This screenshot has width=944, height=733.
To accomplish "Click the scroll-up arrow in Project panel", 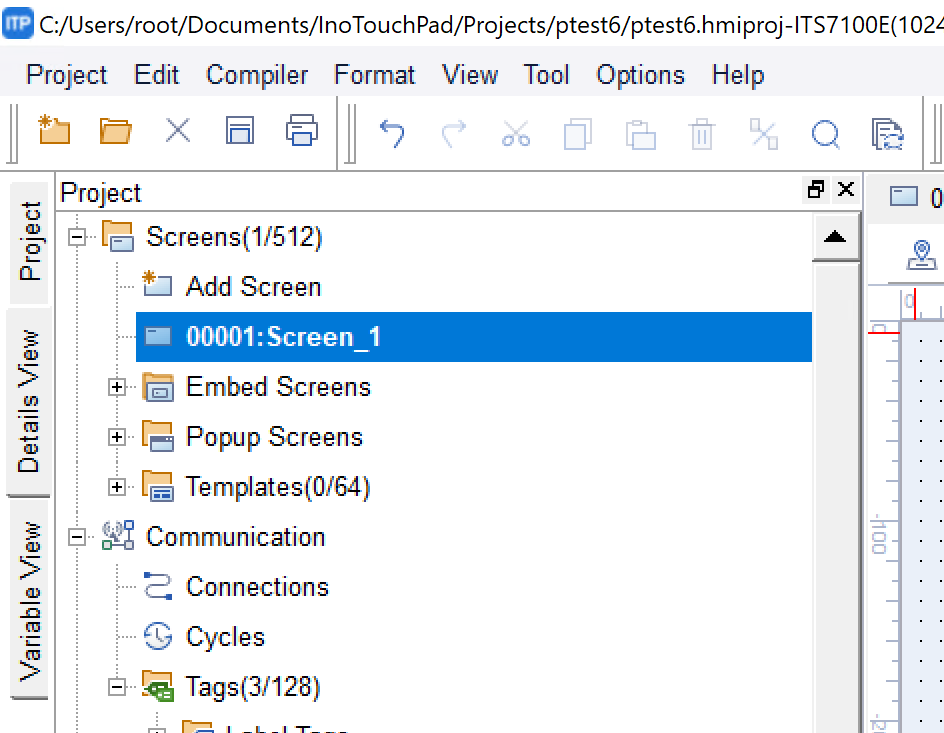I will tap(835, 237).
